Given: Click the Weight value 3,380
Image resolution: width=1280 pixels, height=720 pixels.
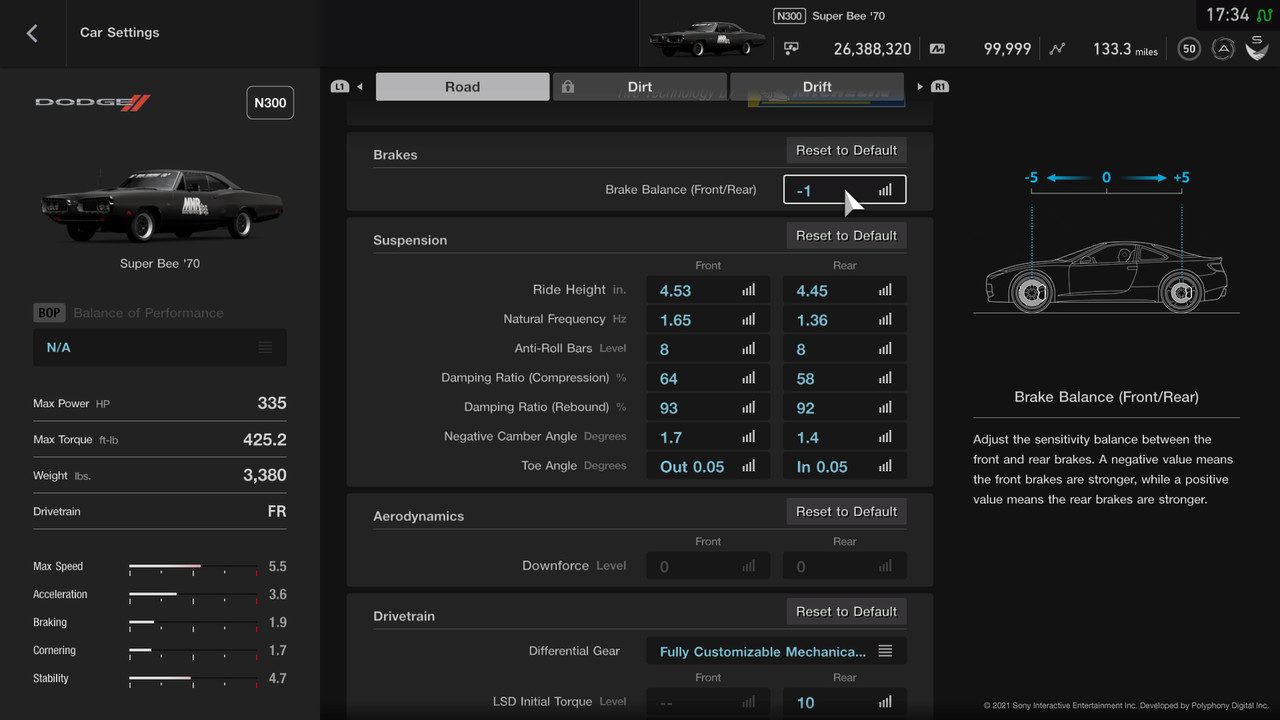Looking at the screenshot, I should click(x=265, y=476).
